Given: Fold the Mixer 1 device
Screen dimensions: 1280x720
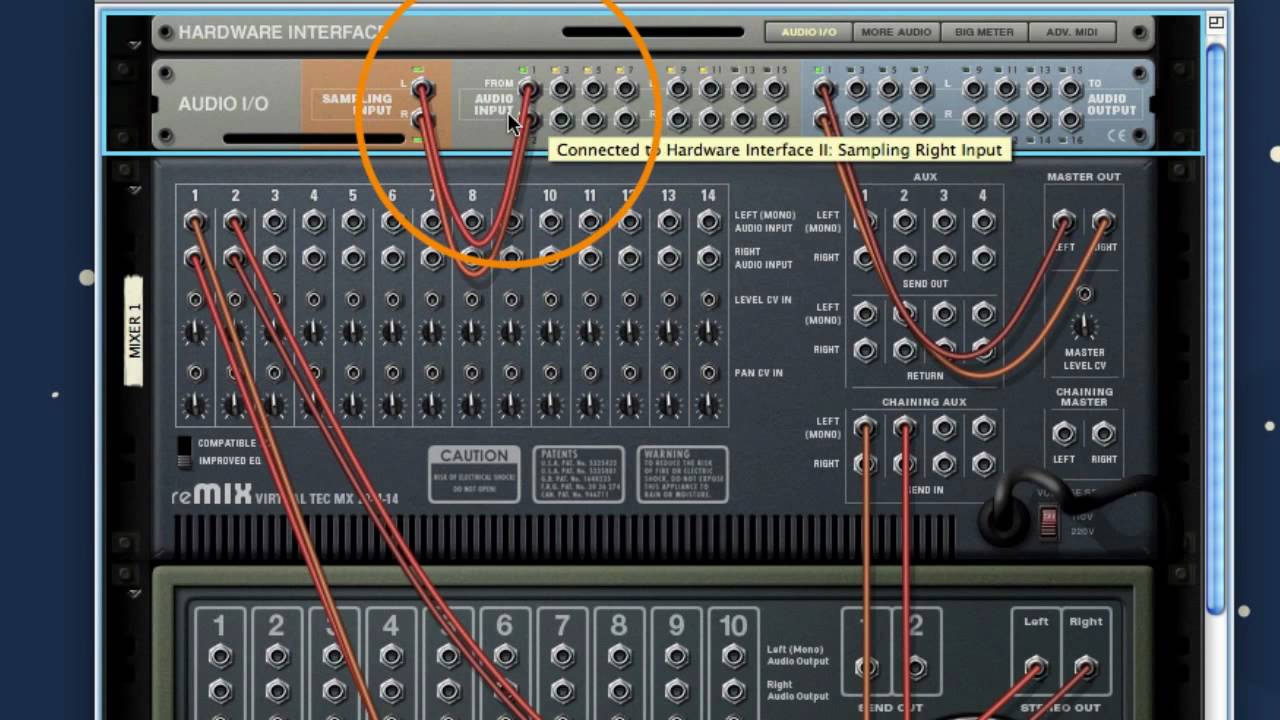Looking at the screenshot, I should click(135, 189).
